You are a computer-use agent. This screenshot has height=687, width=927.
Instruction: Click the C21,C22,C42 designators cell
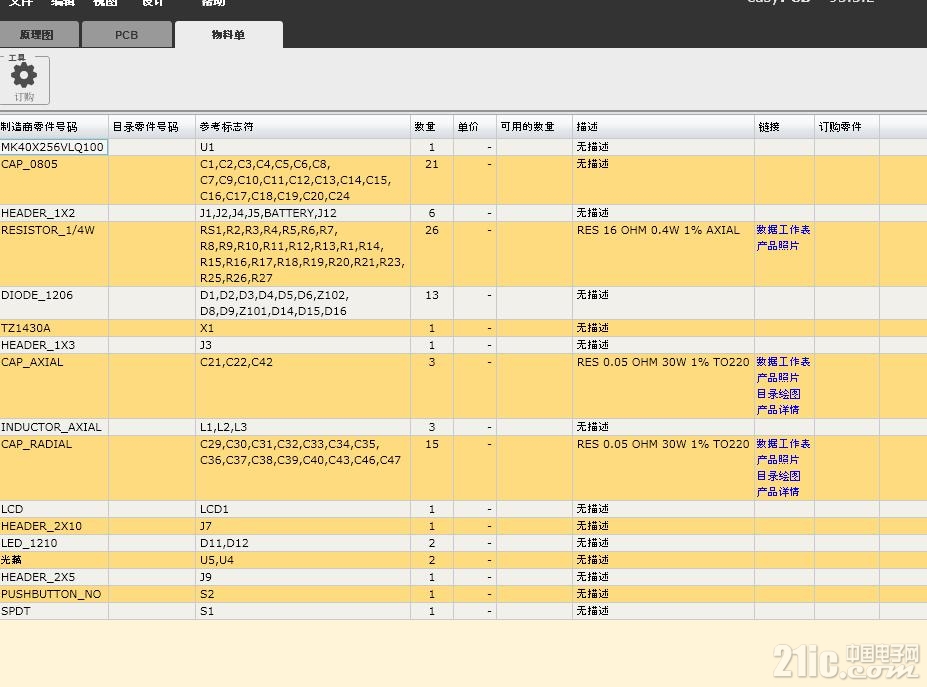point(303,386)
